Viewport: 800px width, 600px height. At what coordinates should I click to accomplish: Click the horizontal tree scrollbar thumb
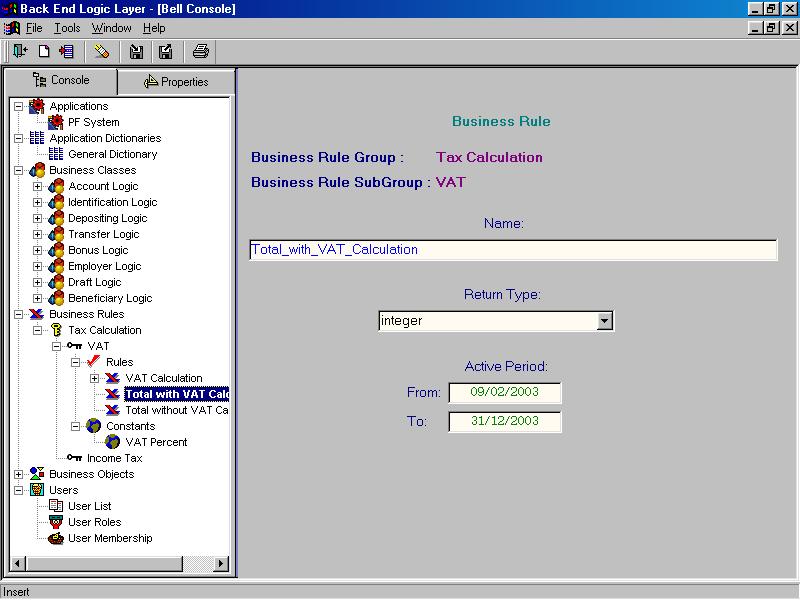coord(104,563)
